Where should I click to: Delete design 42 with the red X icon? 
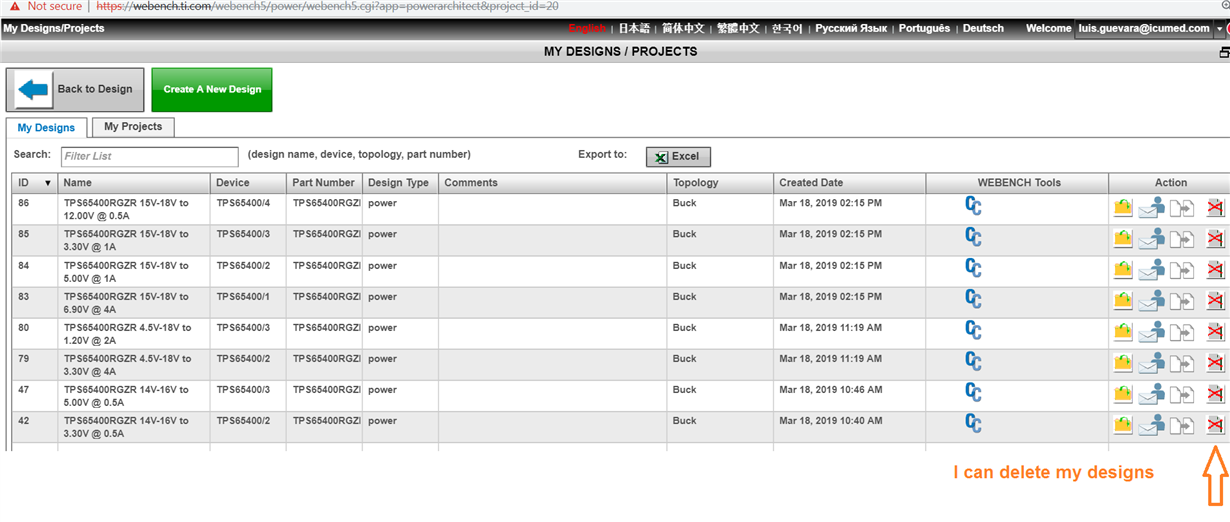(1215, 425)
